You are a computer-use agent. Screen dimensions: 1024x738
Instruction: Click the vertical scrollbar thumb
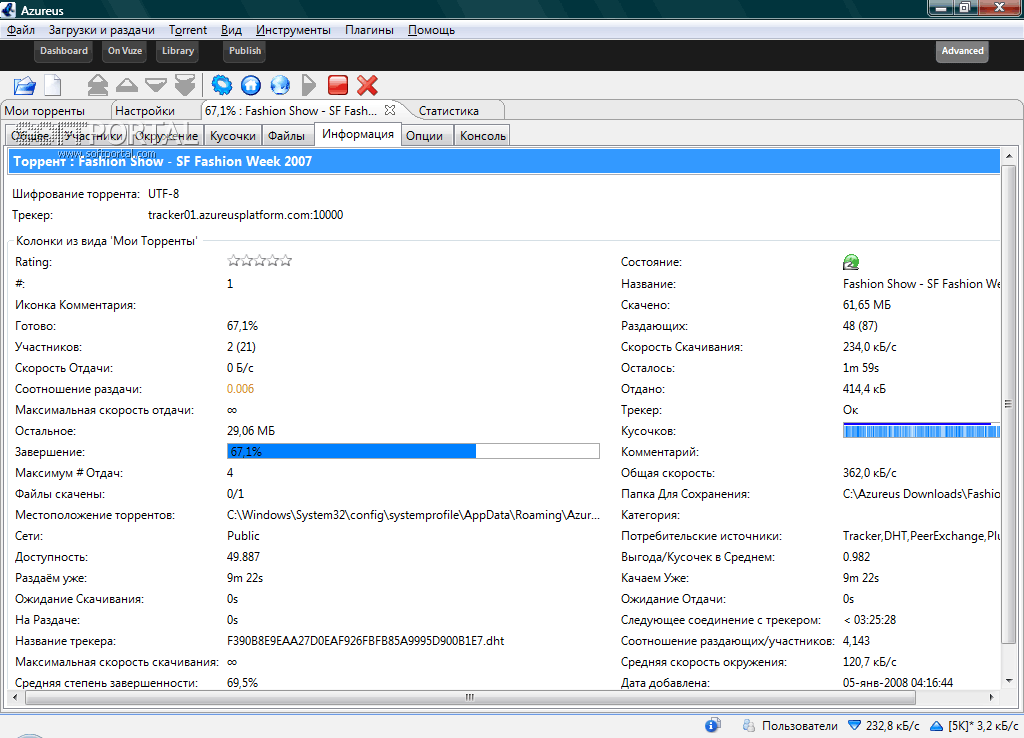pyautogui.click(x=1008, y=404)
